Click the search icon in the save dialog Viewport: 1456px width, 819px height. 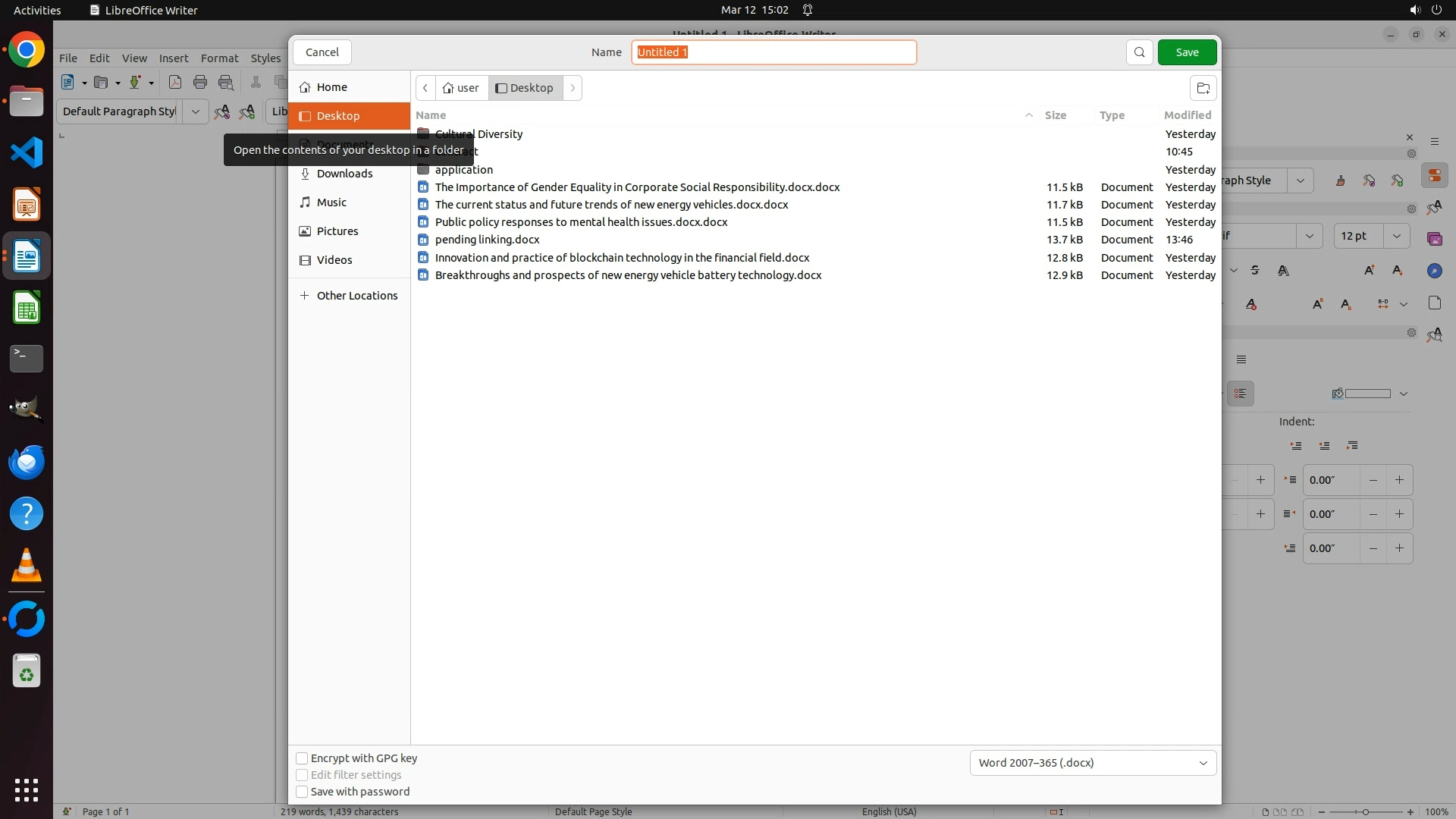pos(1139,52)
